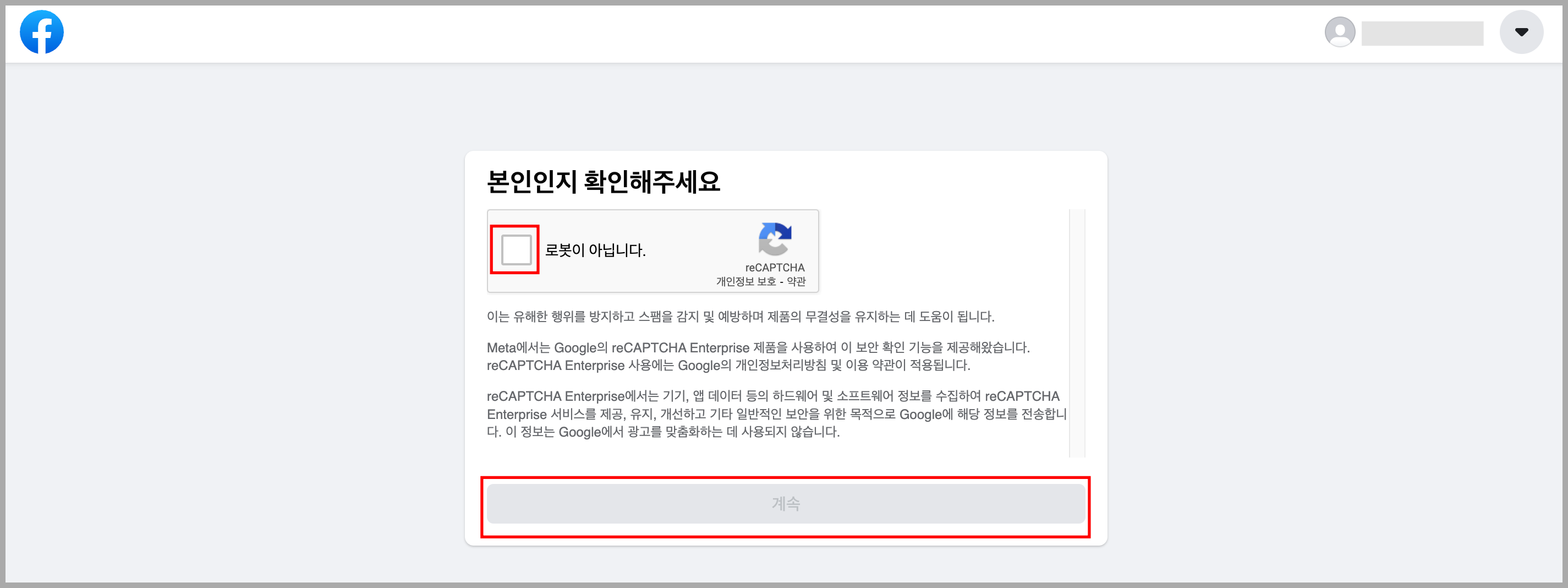Open the '약관' terms link
The image size is (1568, 588).
tap(796, 281)
